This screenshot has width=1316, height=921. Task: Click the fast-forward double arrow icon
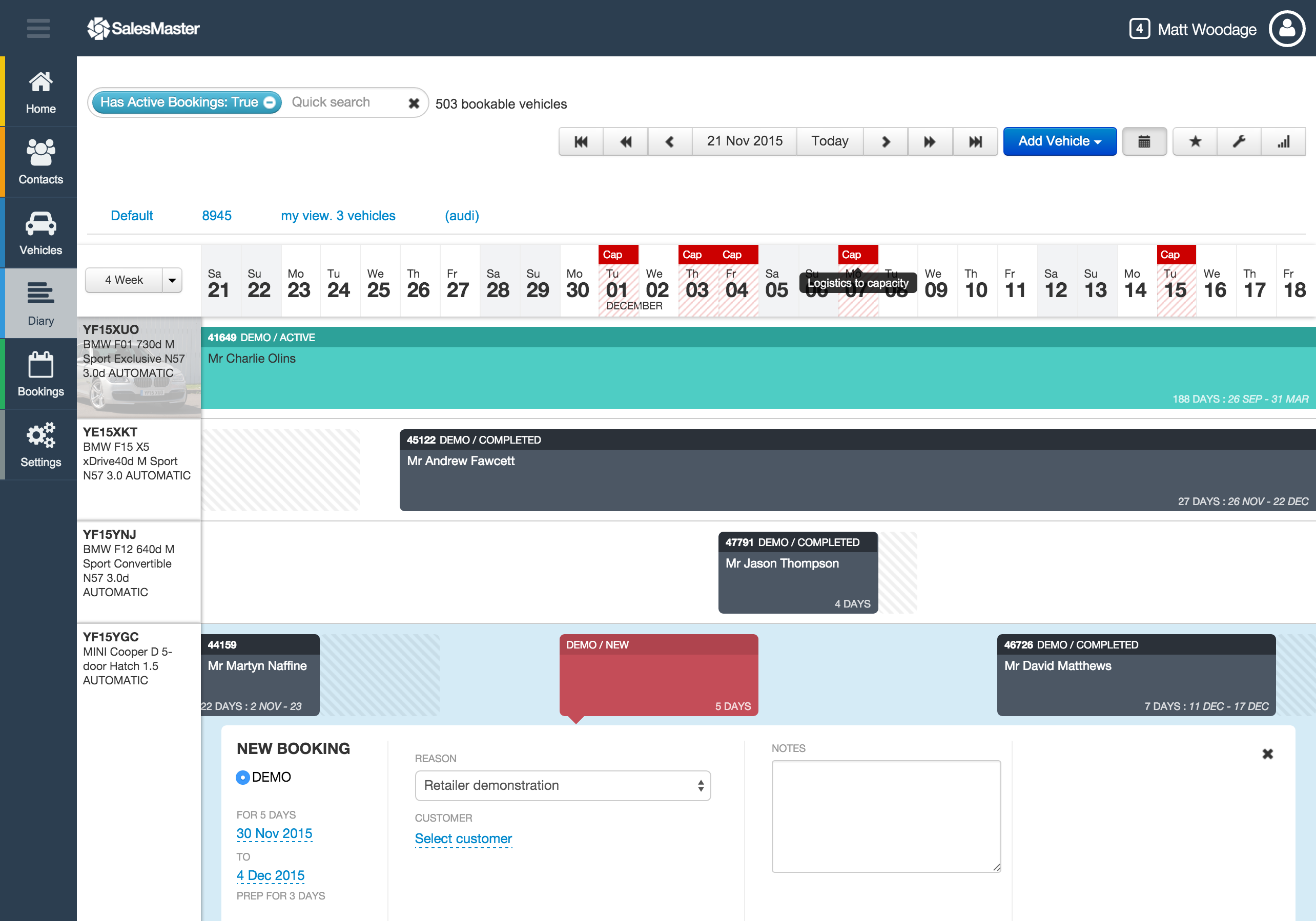click(x=930, y=141)
